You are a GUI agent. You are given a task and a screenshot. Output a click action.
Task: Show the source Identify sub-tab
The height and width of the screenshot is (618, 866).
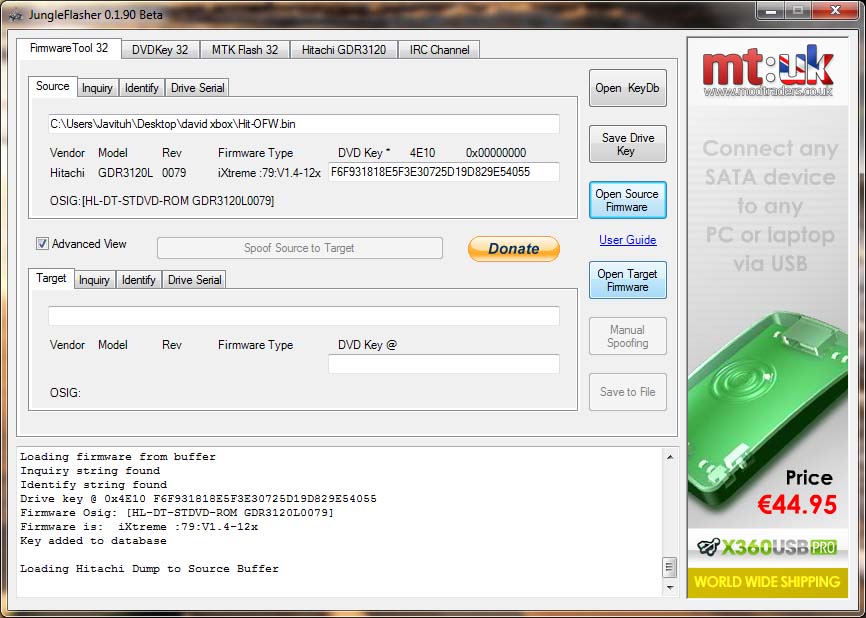tap(141, 88)
